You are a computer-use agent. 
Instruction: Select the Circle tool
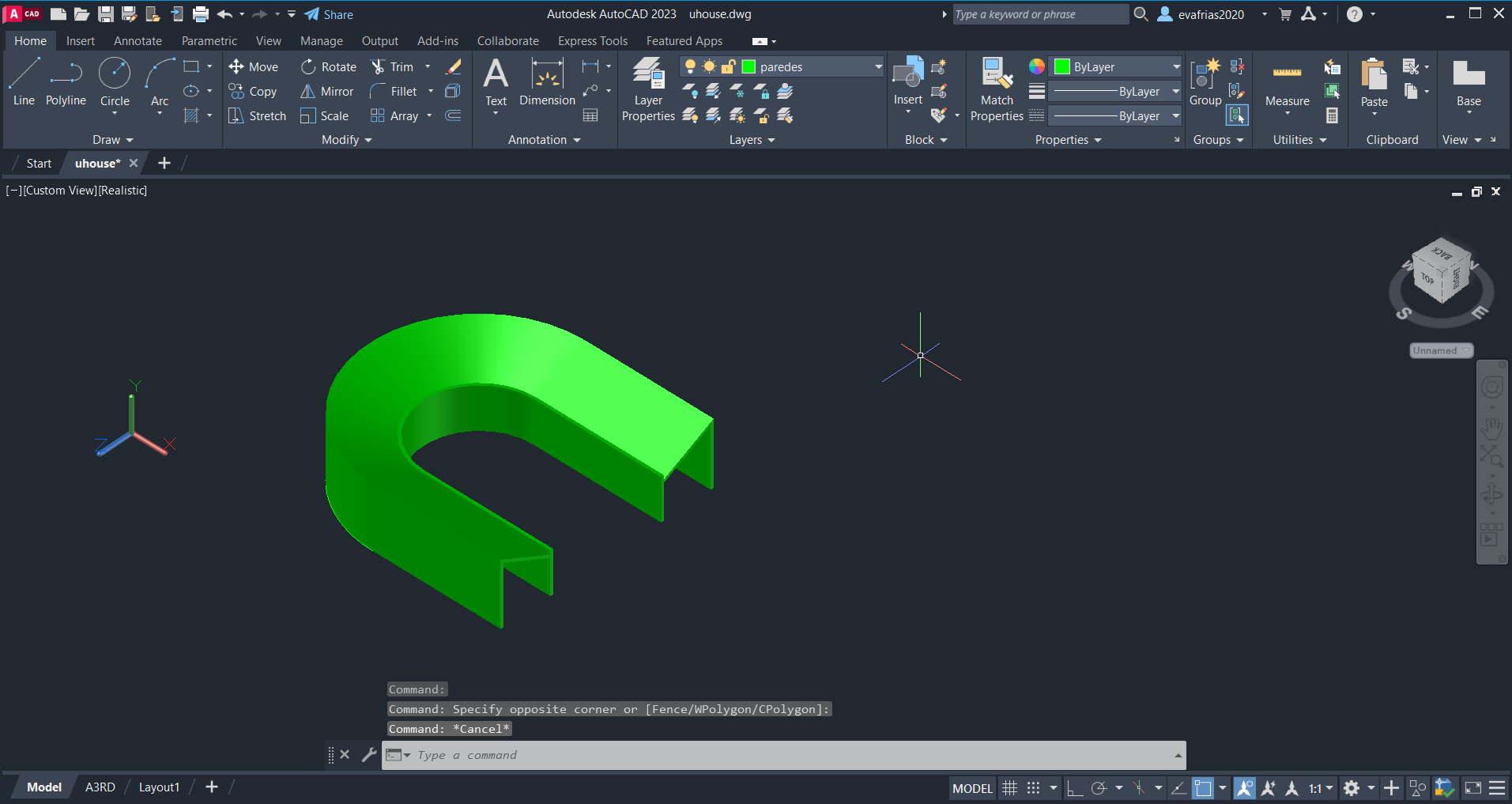[x=115, y=81]
